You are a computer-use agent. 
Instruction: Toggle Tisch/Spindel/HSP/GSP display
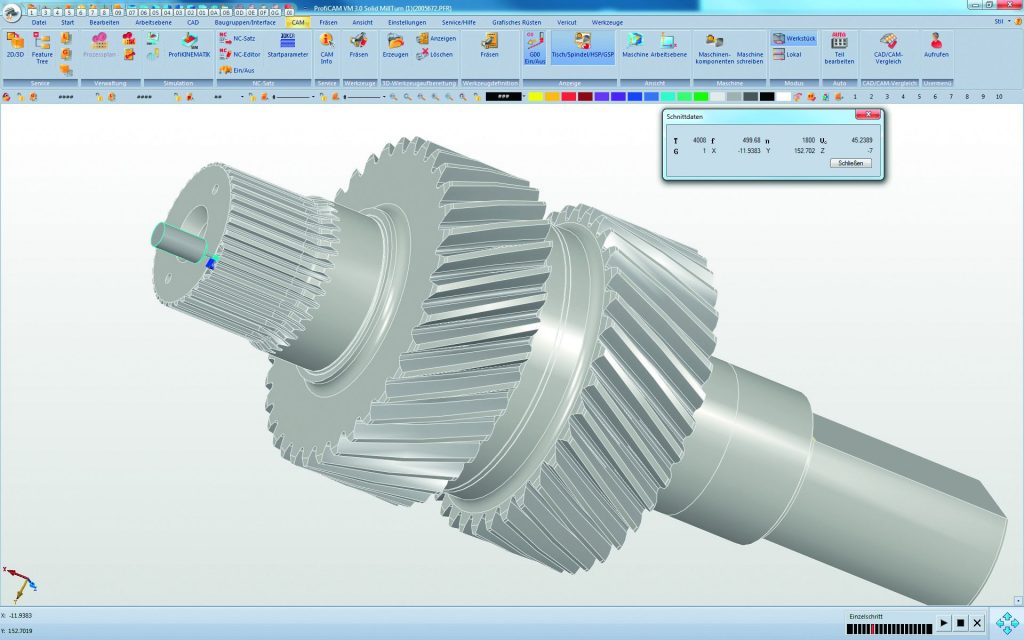pyautogui.click(x=583, y=46)
